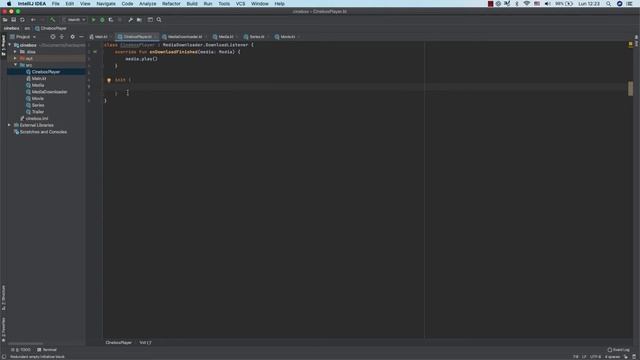Click the Run with Coverage icon
Screen dimensions: 640x360
point(111,20)
